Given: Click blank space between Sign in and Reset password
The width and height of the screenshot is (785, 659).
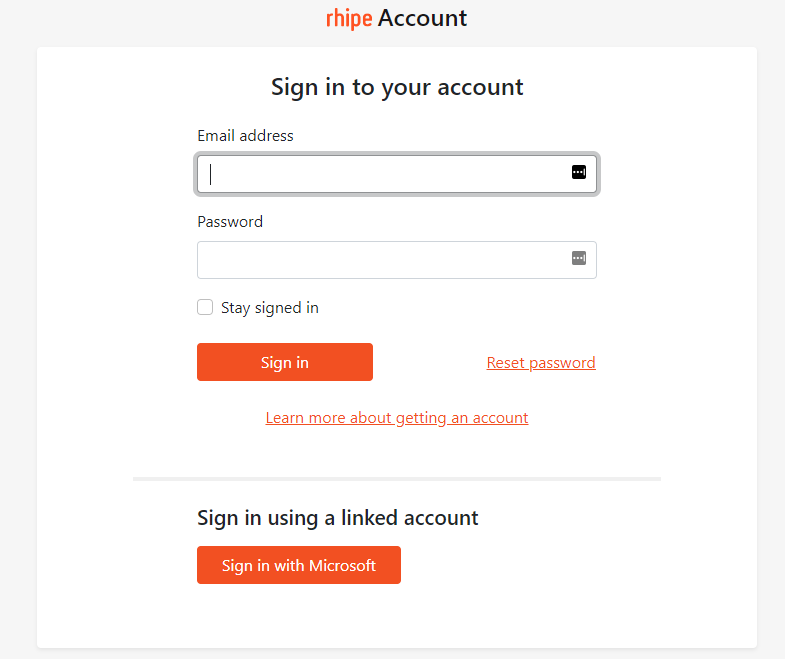Looking at the screenshot, I should click(x=430, y=363).
